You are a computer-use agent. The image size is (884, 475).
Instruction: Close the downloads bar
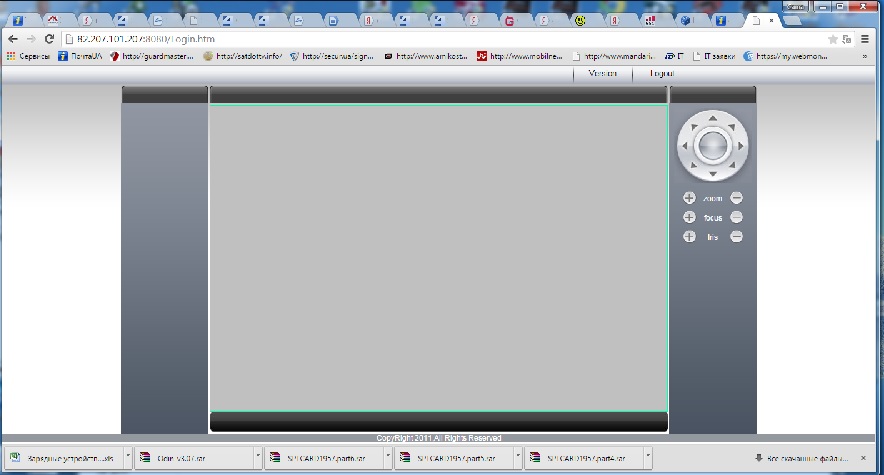(863, 458)
